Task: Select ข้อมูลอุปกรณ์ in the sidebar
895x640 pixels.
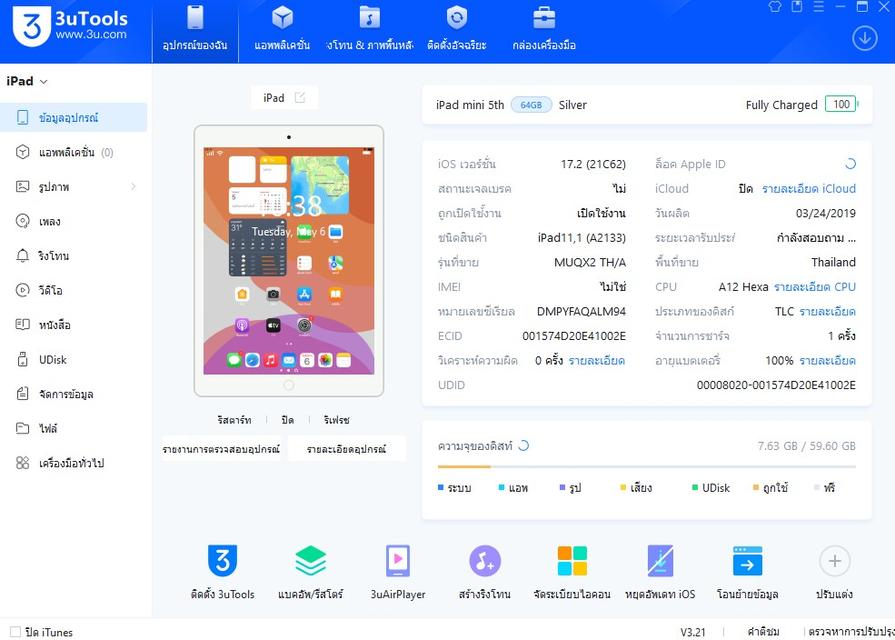Action: [x=74, y=118]
